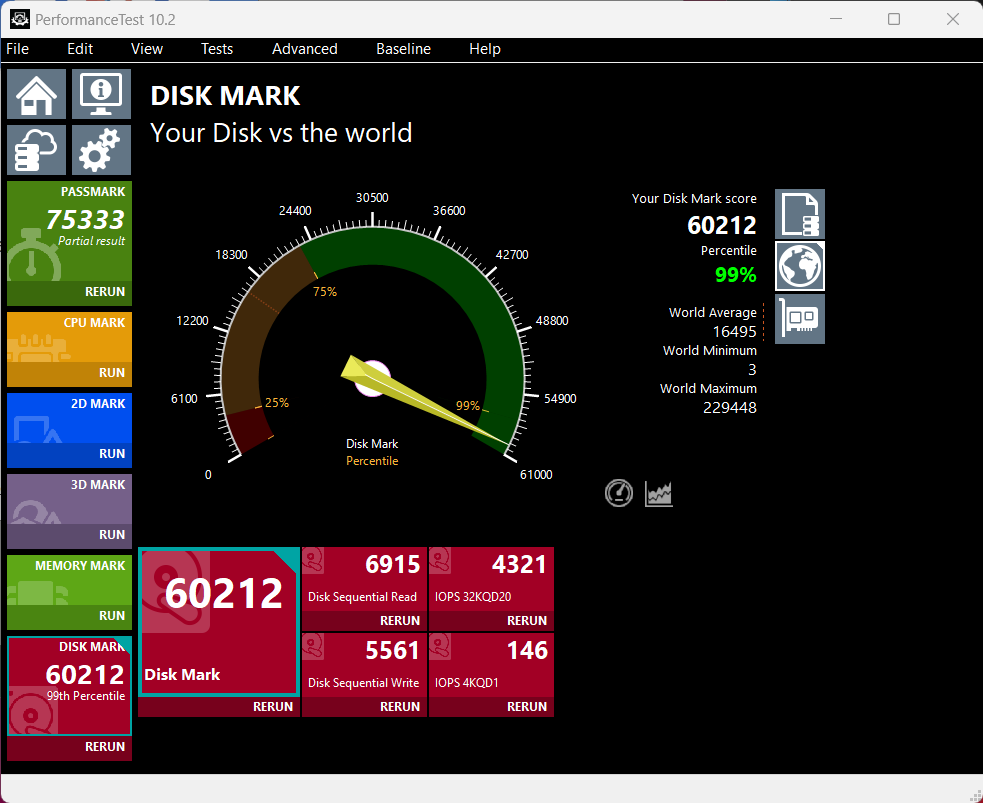
Task: Click the cloud baseline database icon
Action: [x=37, y=150]
